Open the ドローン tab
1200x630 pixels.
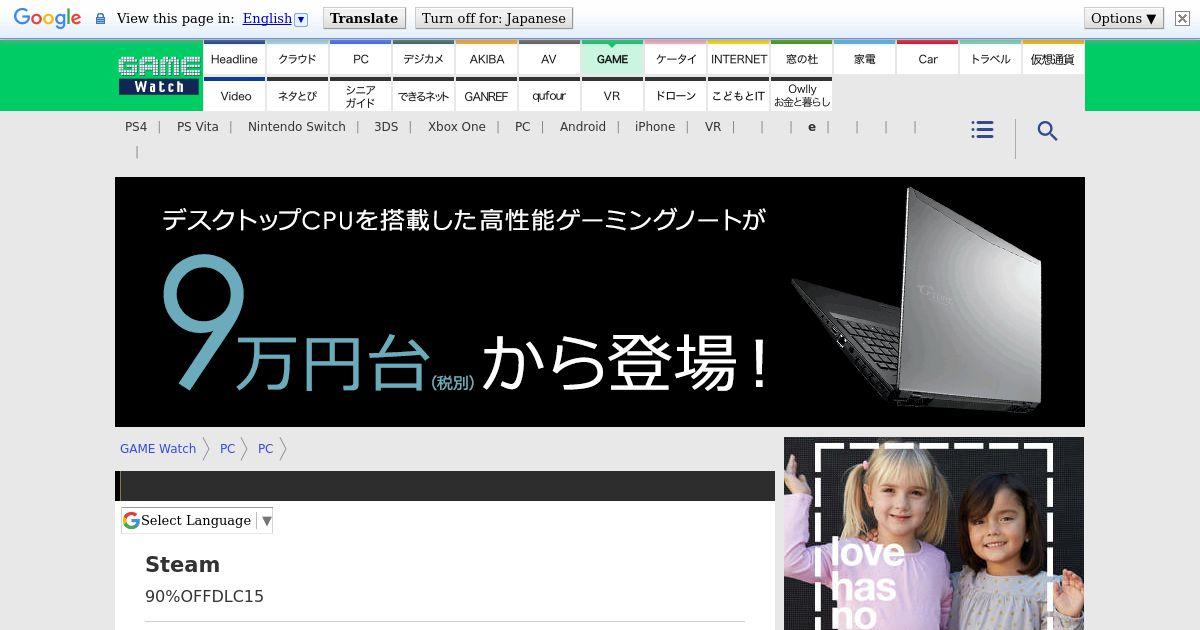[675, 95]
